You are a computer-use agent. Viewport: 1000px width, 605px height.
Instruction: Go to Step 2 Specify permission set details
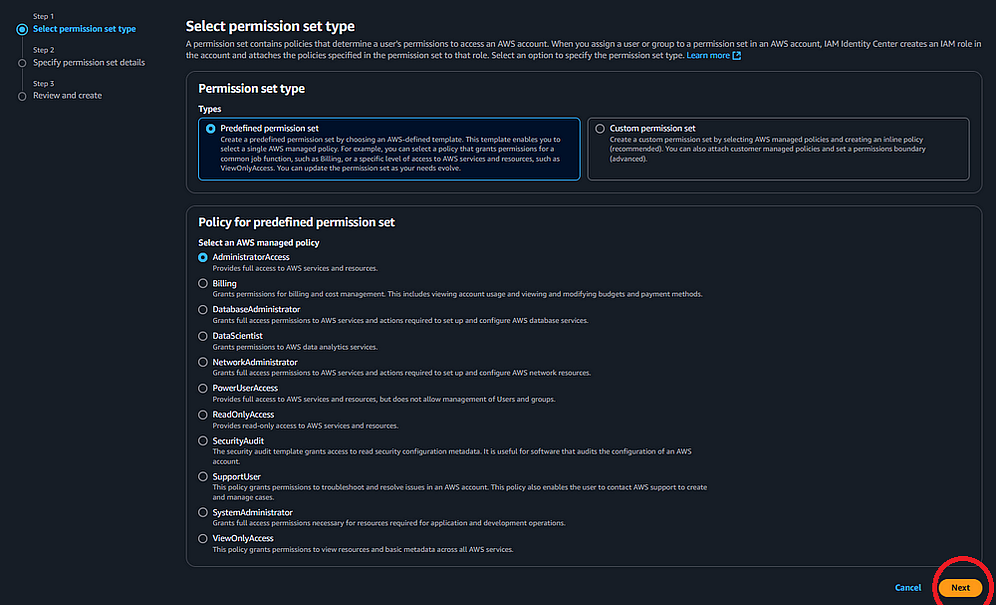pyautogui.click(x=89, y=62)
